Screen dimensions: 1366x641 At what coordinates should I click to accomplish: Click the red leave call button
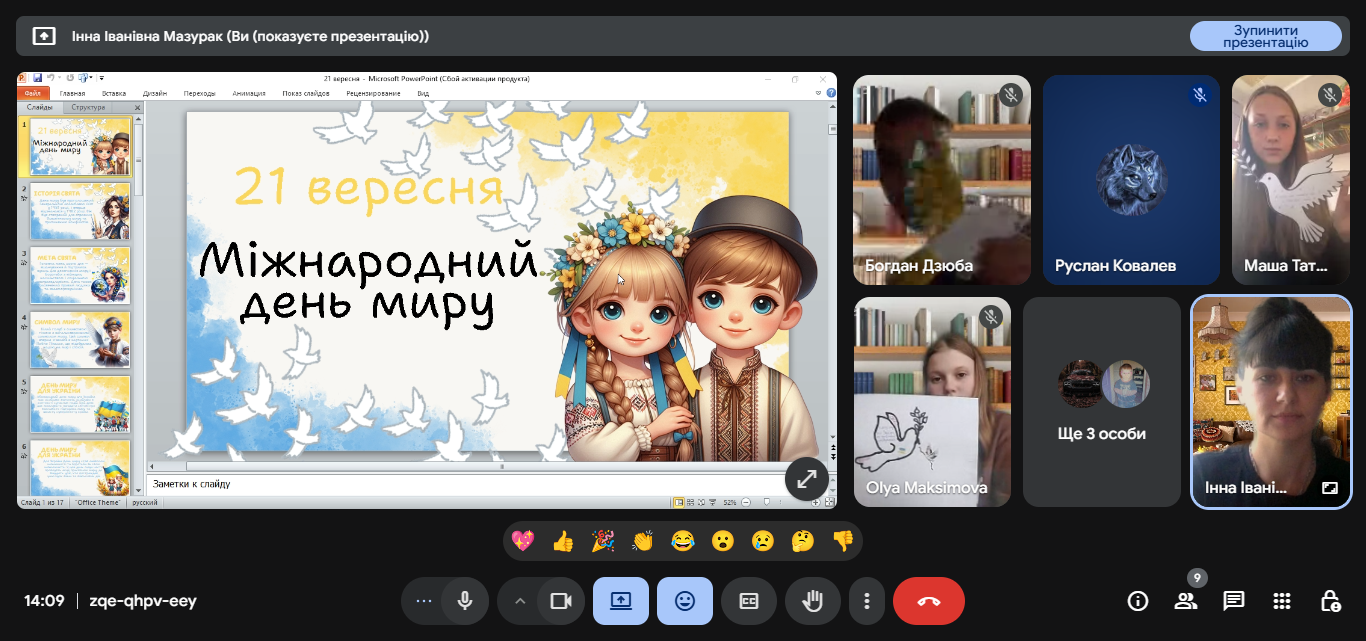tap(928, 601)
